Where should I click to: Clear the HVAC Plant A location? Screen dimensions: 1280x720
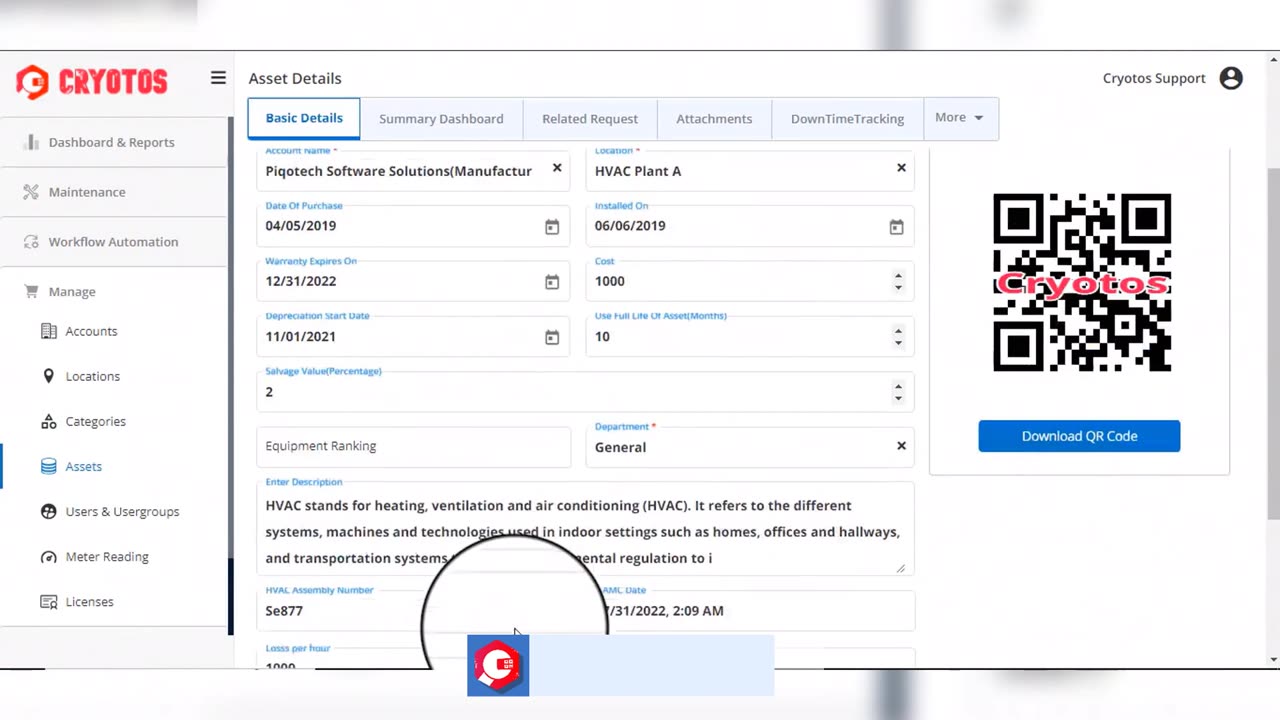click(901, 168)
